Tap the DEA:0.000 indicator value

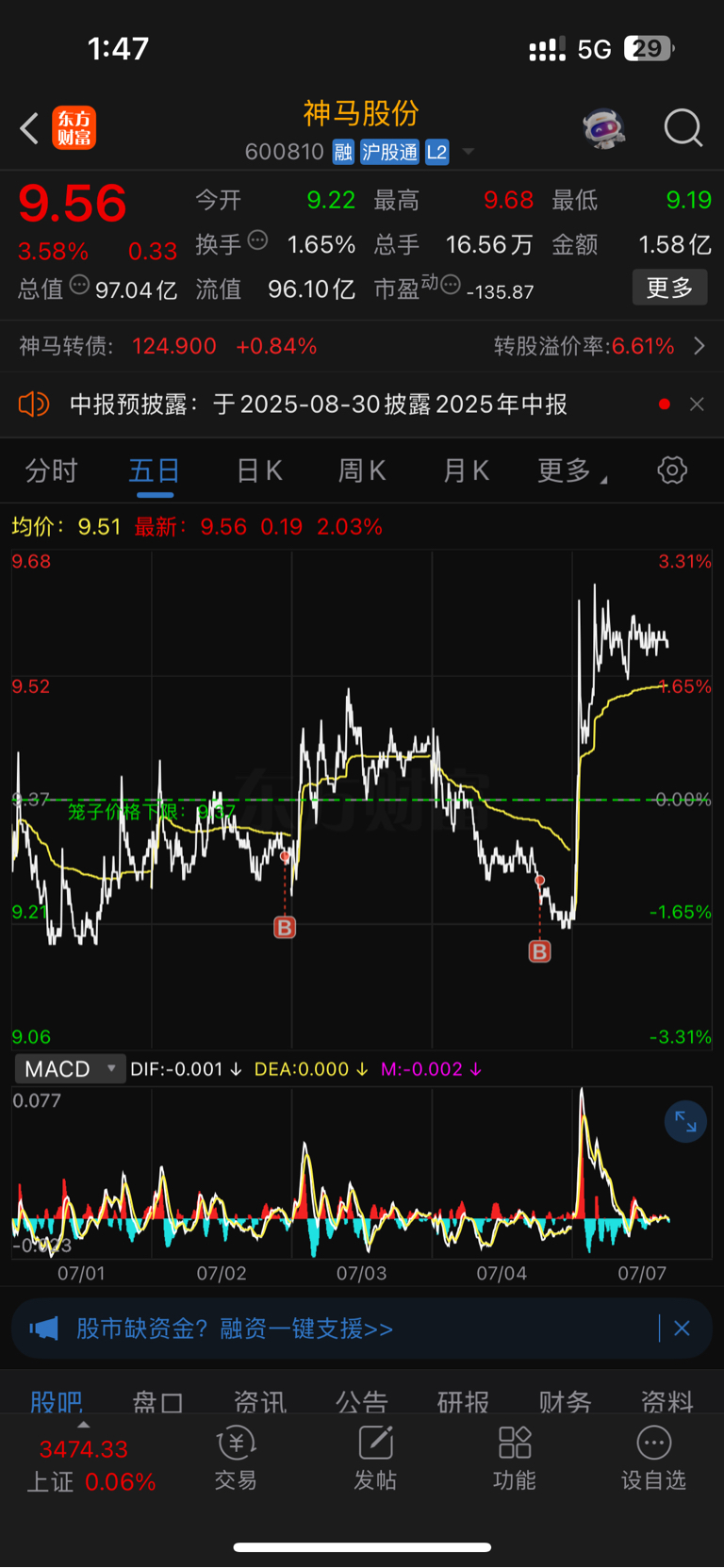[x=311, y=1069]
